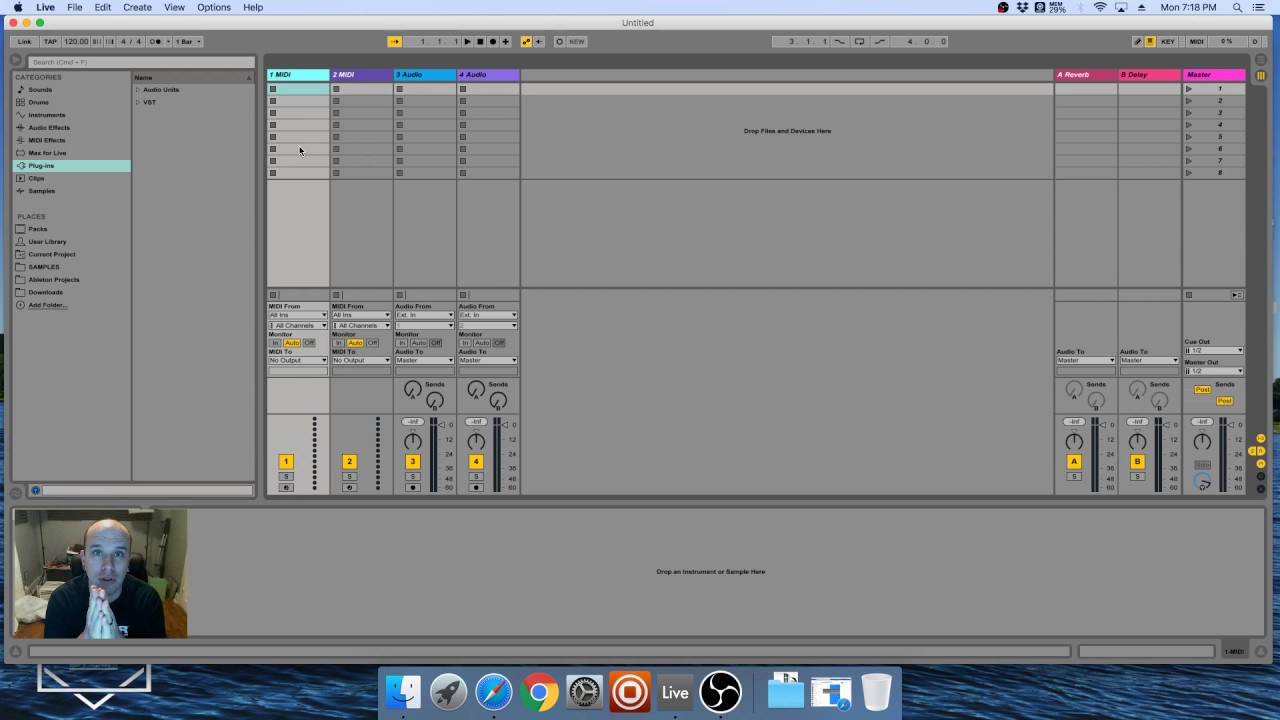
Task: Click the Link button
Action: (24, 41)
